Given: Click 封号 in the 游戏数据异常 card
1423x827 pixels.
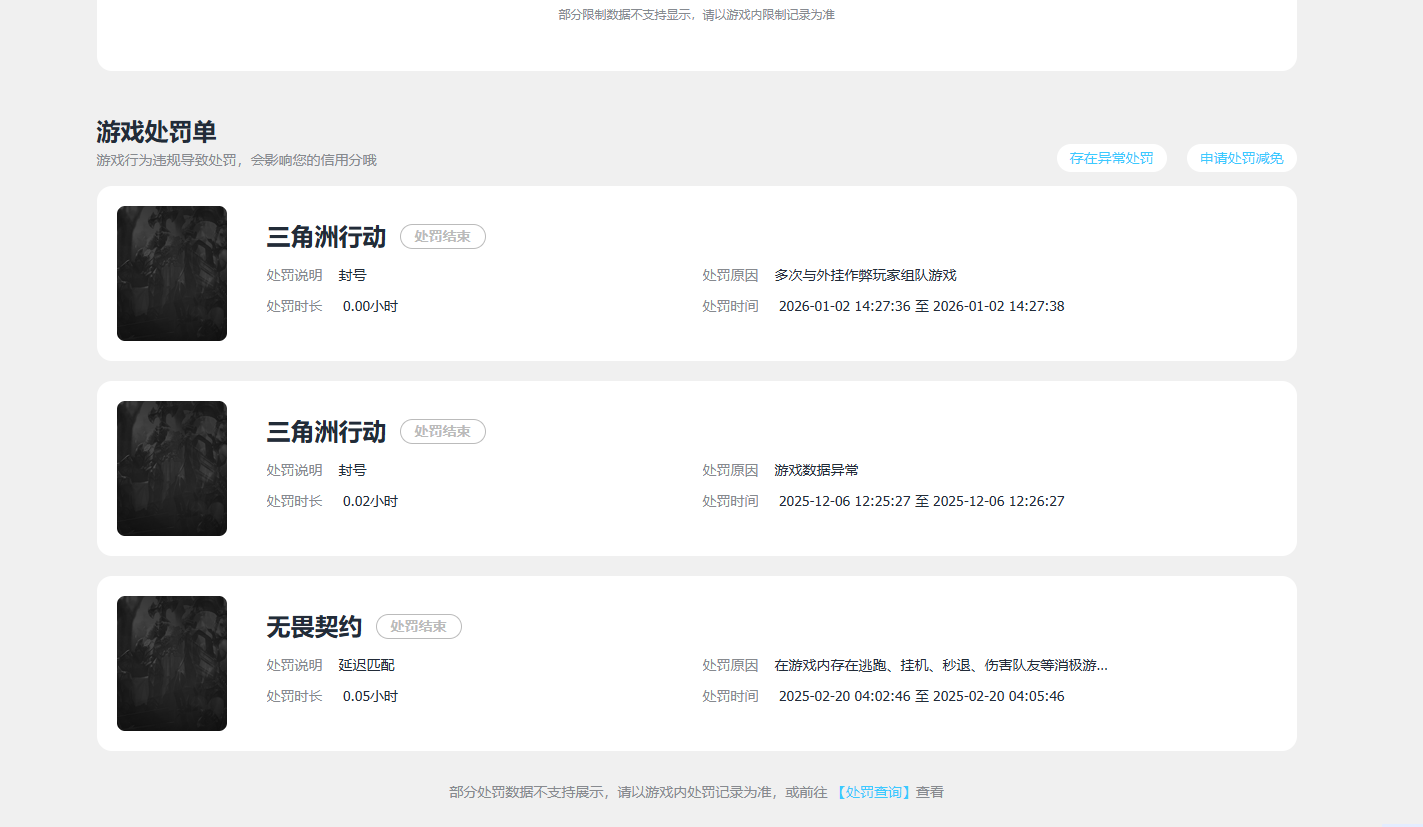Looking at the screenshot, I should click(352, 470).
